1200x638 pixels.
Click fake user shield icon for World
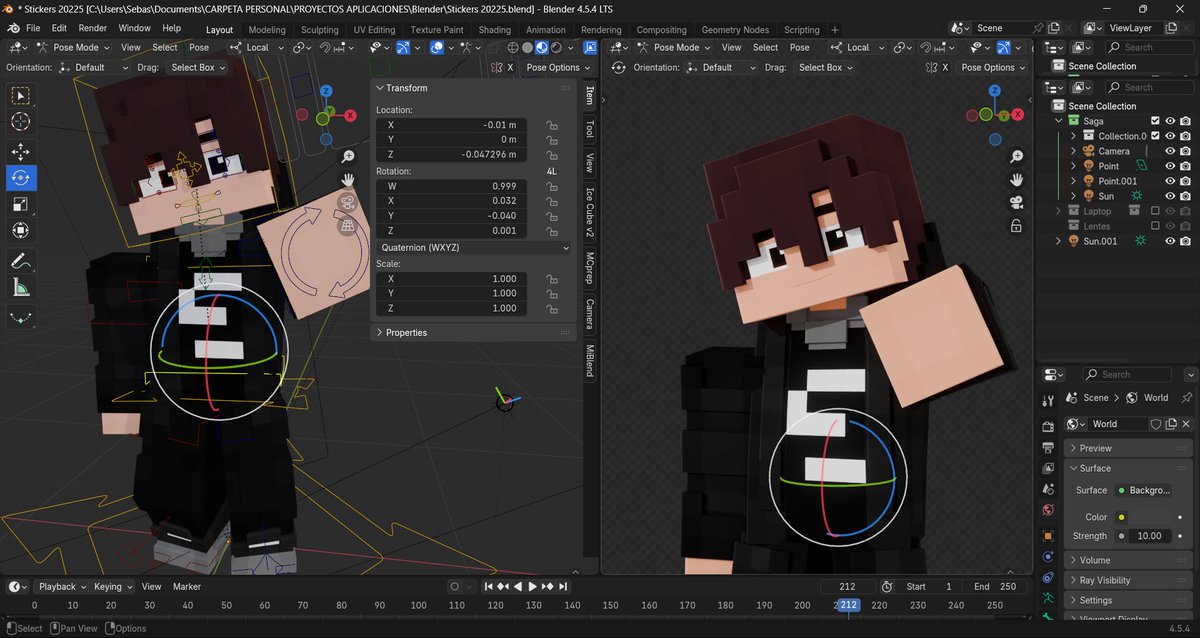click(x=1156, y=424)
